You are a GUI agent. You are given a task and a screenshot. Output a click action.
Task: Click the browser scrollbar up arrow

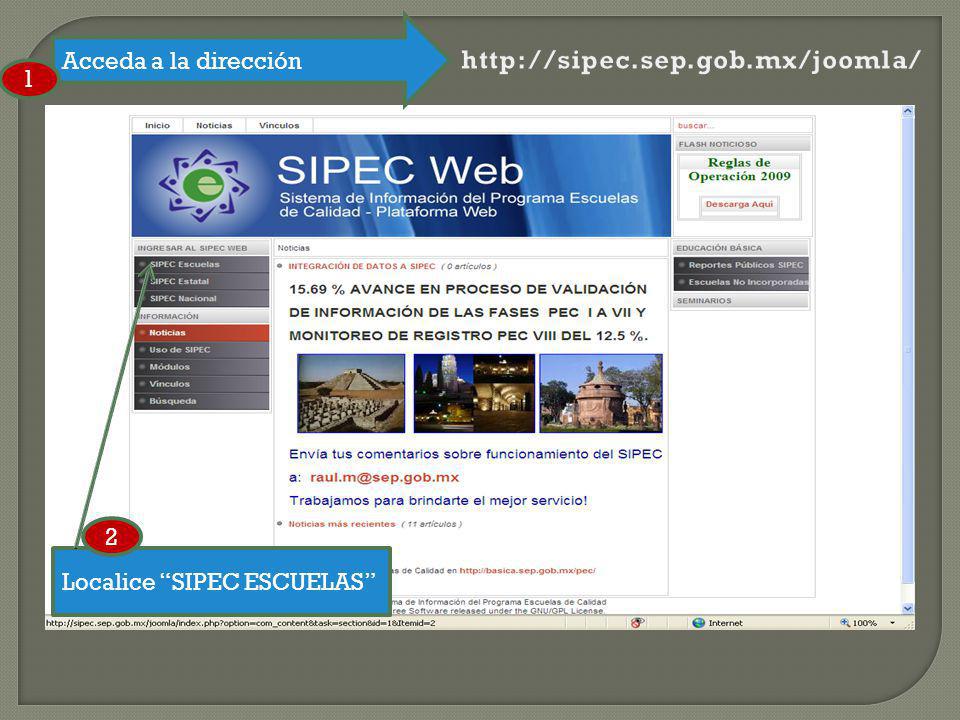pos(908,111)
